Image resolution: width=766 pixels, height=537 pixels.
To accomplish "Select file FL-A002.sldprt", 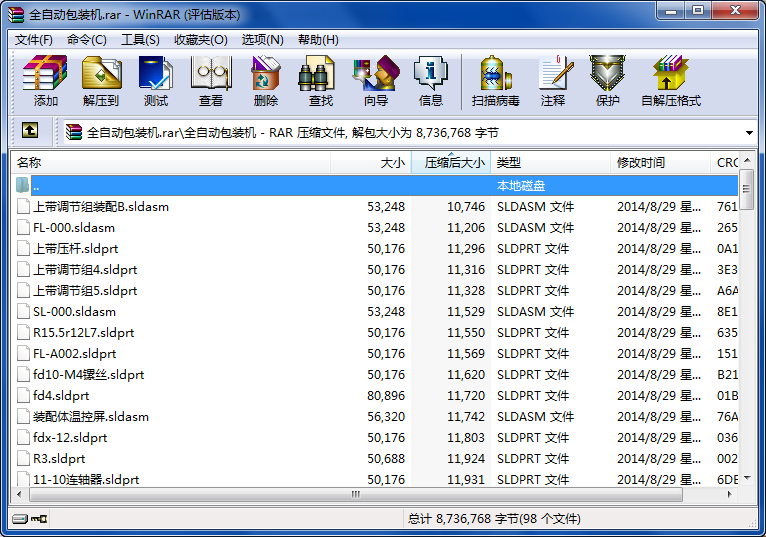I will [75, 354].
